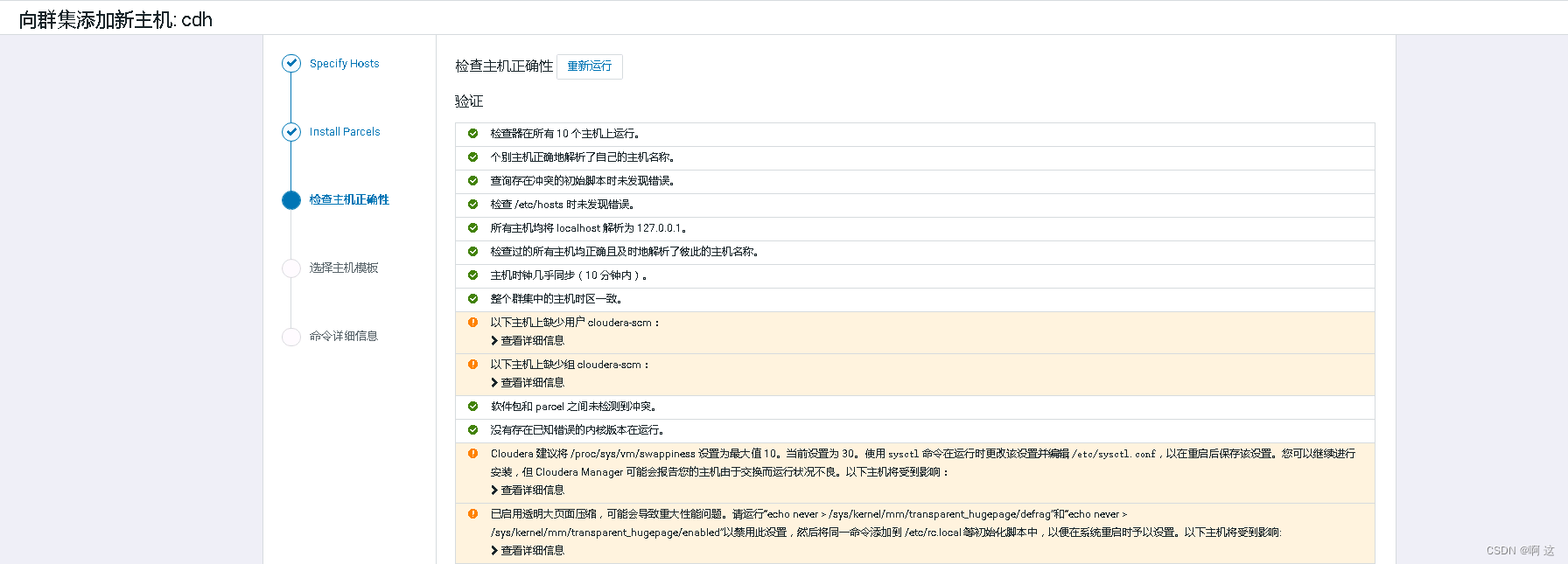1568x564 pixels.
Task: Click text 软件包和 parcel 之间未检测到冲突
Action: point(574,407)
